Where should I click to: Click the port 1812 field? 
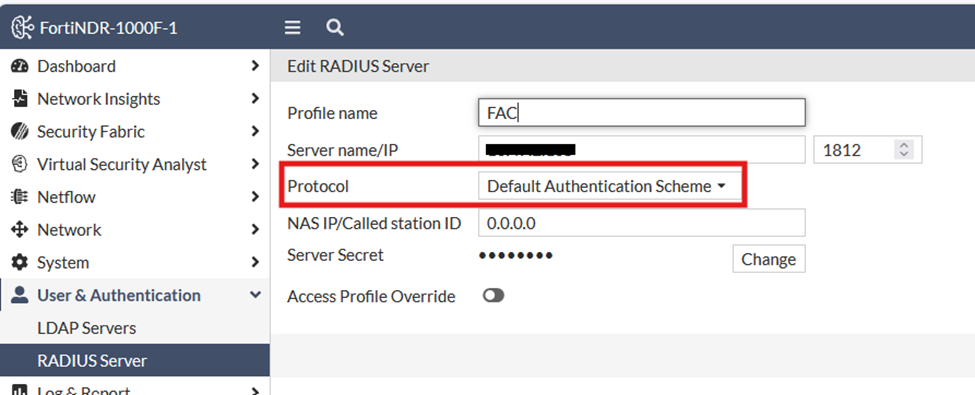[x=867, y=150]
